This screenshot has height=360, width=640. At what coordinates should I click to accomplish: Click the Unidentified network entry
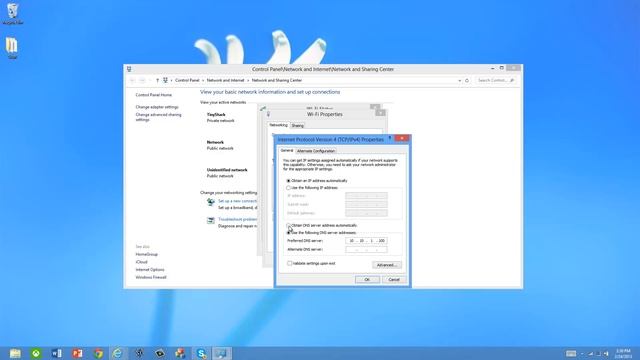click(227, 170)
